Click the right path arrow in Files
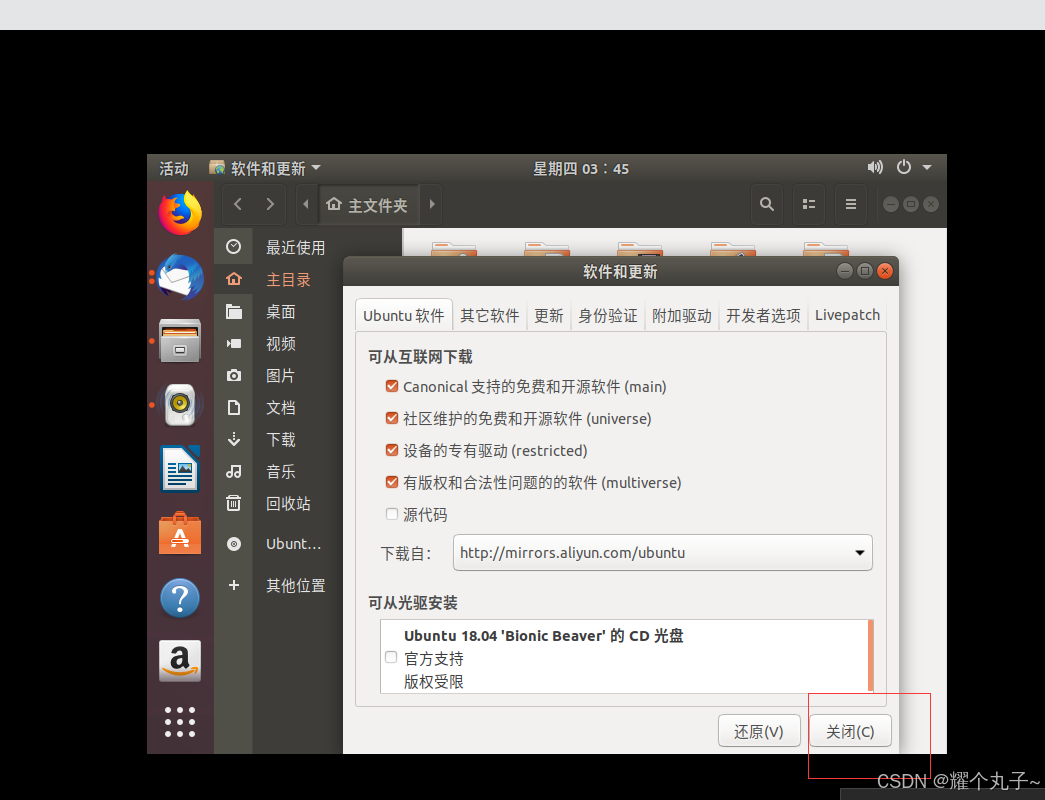The image size is (1045, 800). (x=432, y=204)
